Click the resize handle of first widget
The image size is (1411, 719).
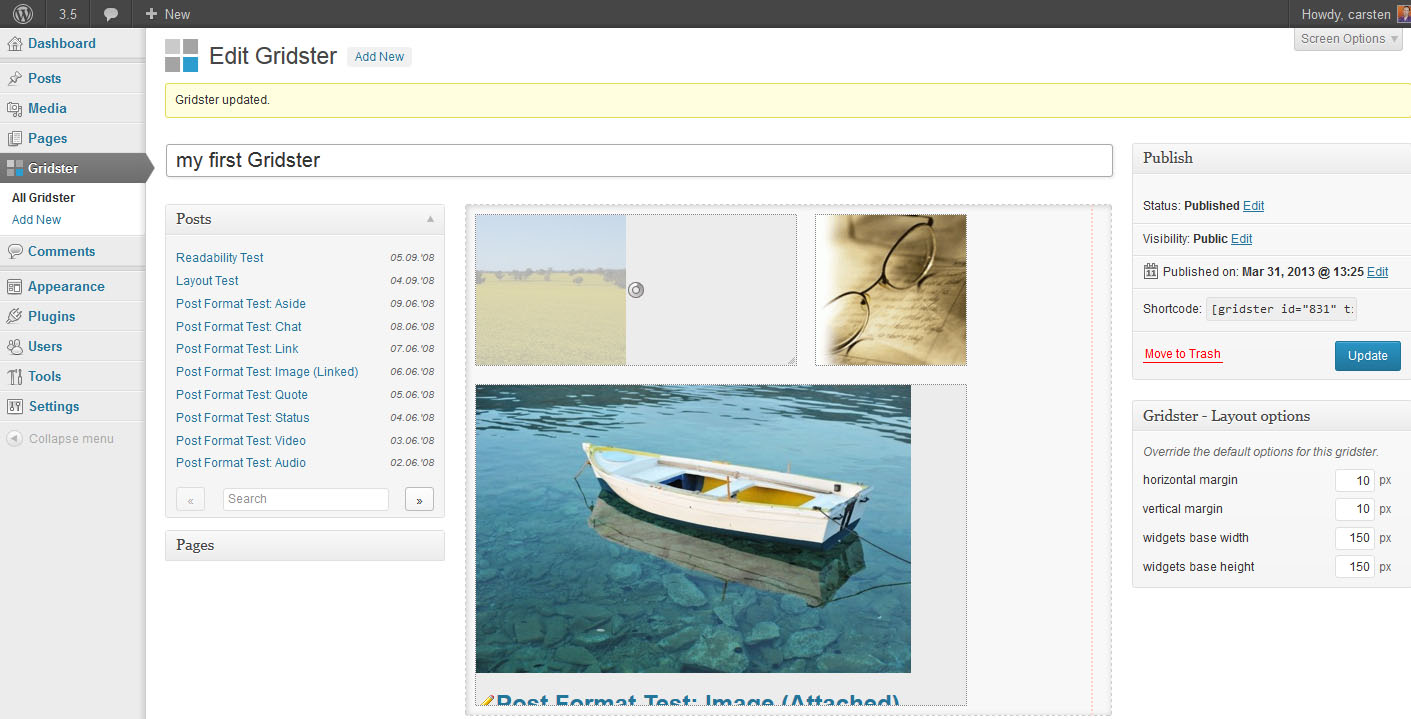click(791, 360)
